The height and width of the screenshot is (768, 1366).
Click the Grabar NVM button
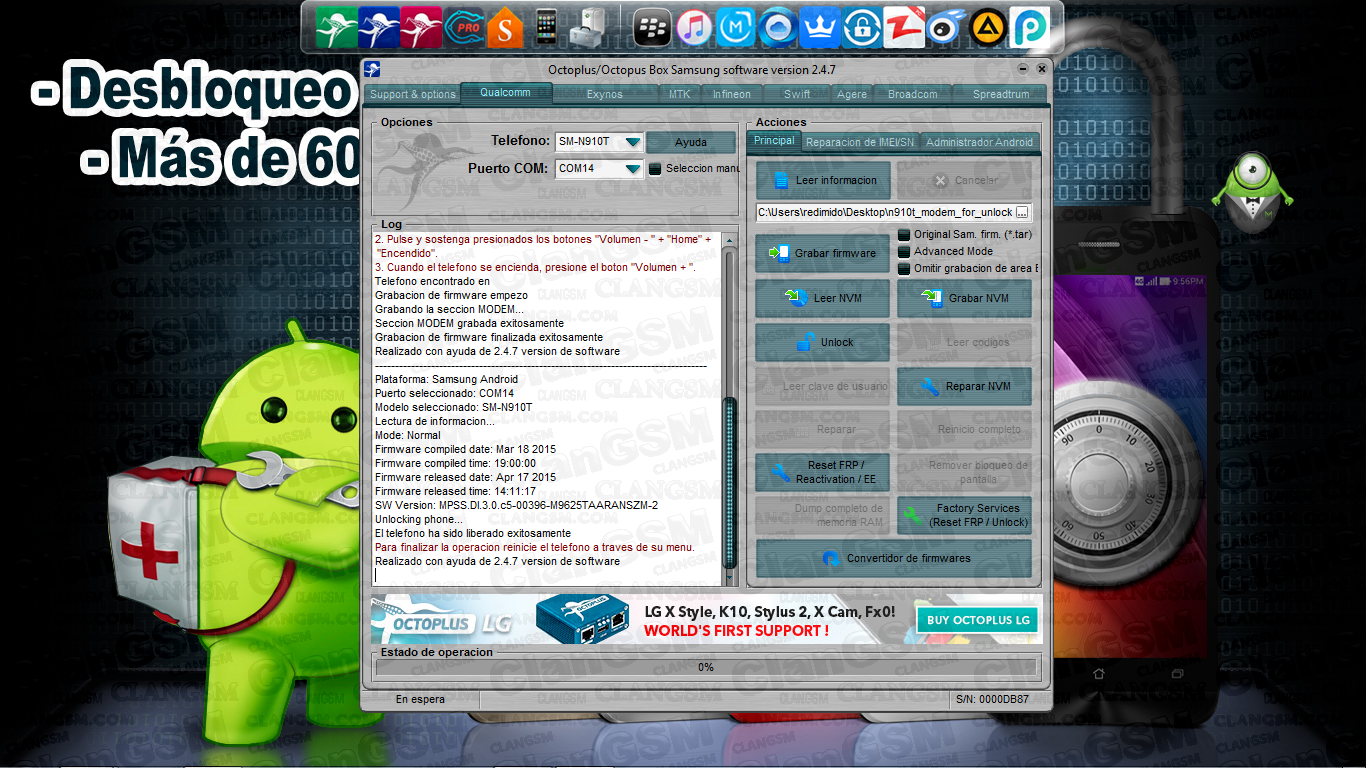[964, 298]
